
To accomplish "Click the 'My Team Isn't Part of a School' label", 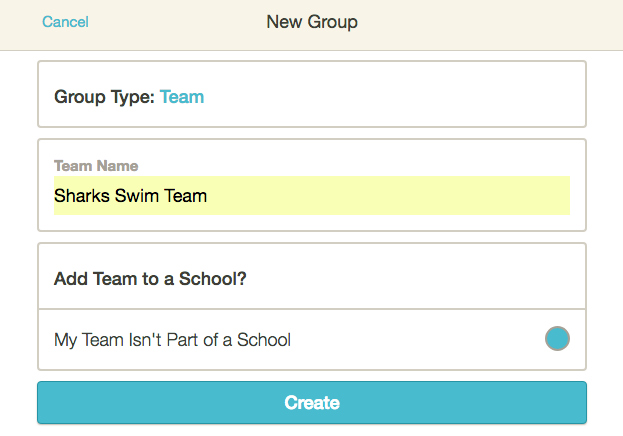I will pos(172,340).
